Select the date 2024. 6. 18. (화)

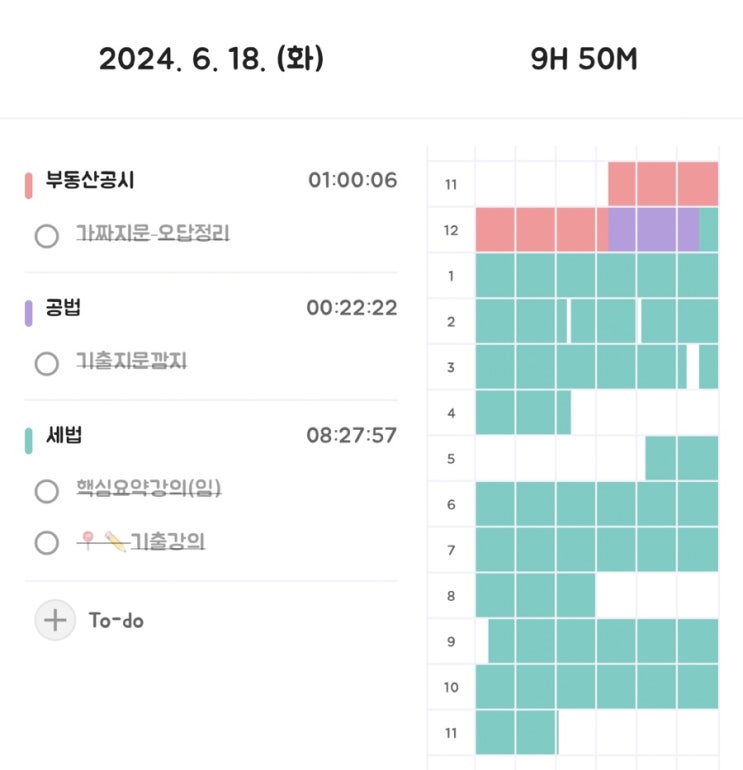point(212,59)
